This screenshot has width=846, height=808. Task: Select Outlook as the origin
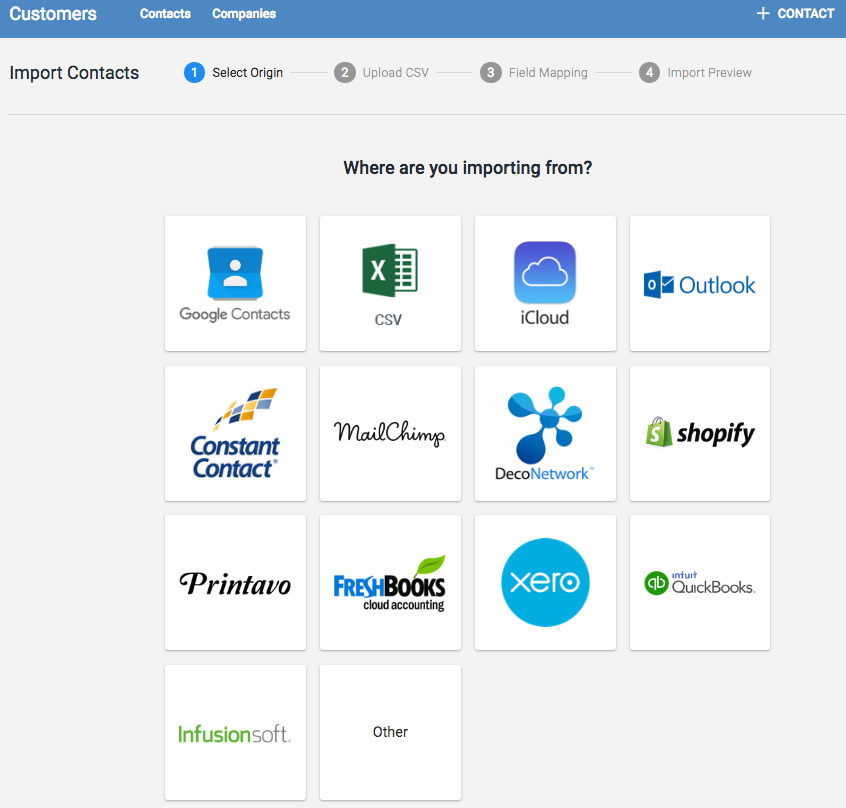coord(699,283)
